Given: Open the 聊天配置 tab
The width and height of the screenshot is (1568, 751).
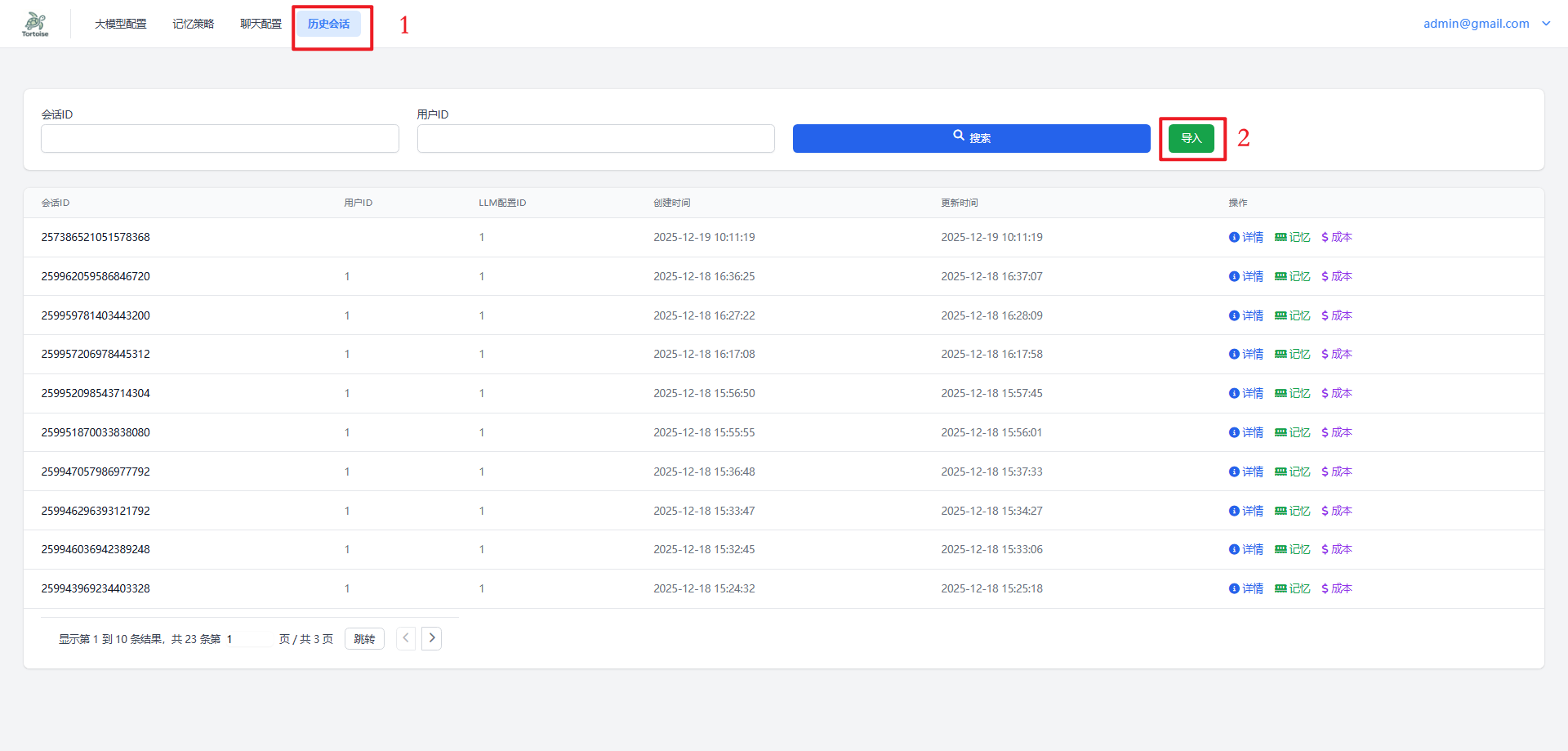Looking at the screenshot, I should [261, 24].
